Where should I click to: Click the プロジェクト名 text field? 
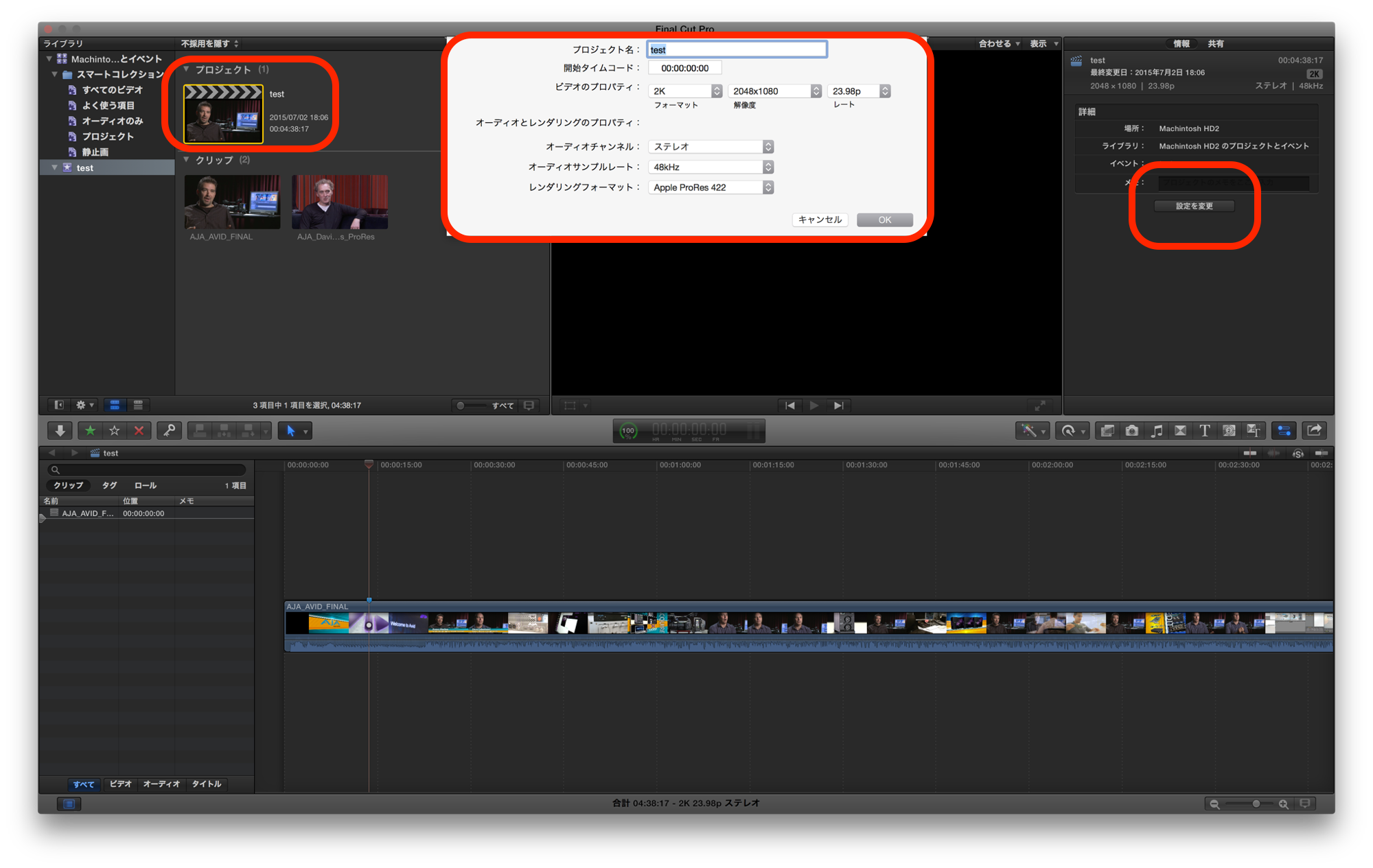point(737,49)
